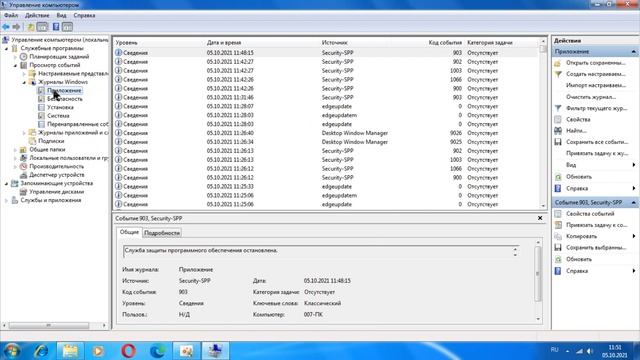Click network icon in system tray

[x=579, y=351]
